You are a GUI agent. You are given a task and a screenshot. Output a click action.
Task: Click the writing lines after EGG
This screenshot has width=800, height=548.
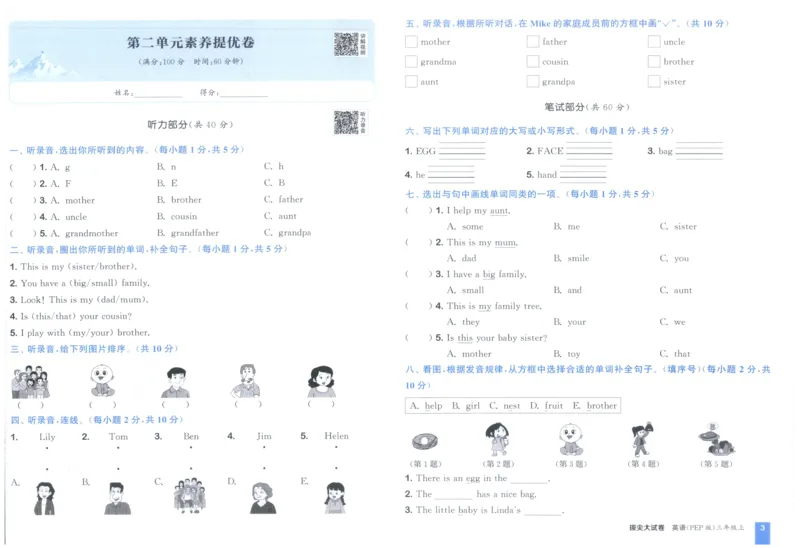(462, 151)
